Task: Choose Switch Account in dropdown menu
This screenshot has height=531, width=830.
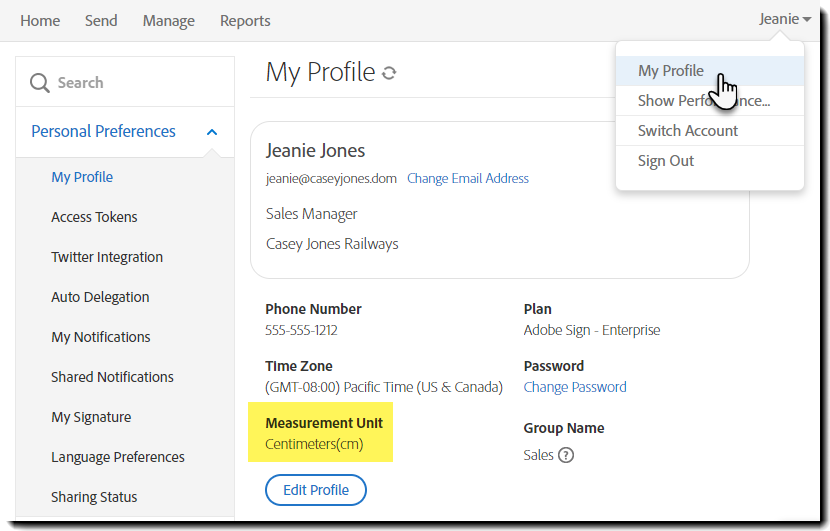Action: coord(688,131)
